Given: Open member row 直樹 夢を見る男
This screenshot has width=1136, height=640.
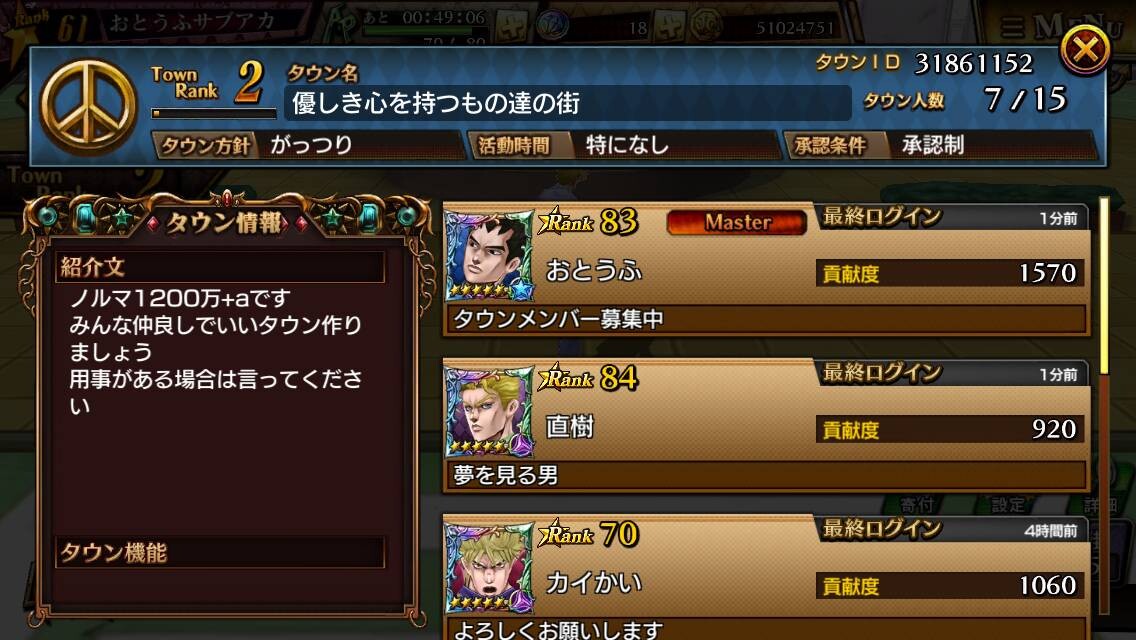Looking at the screenshot, I should pyautogui.click(x=767, y=426).
